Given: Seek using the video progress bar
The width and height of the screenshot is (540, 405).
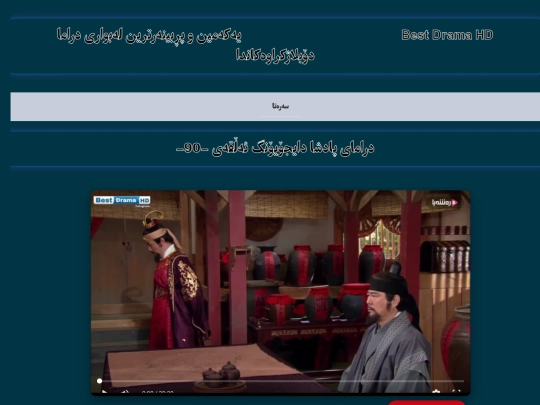Looking at the screenshot, I should point(280,381).
